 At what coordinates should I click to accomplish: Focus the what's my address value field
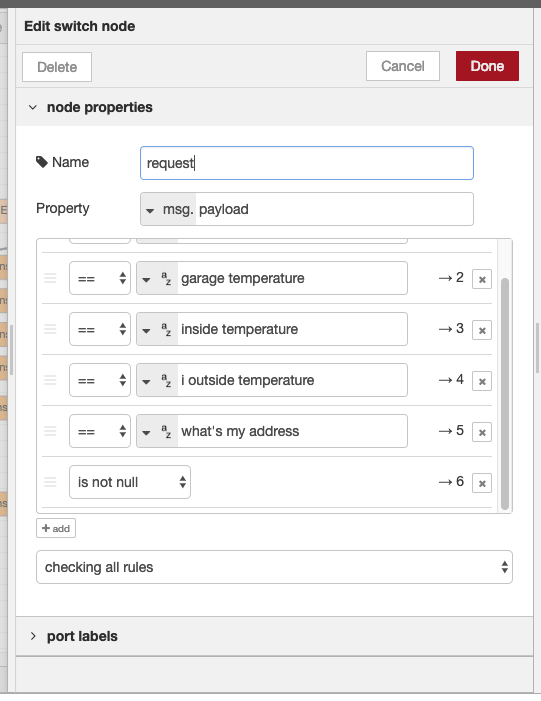point(292,431)
